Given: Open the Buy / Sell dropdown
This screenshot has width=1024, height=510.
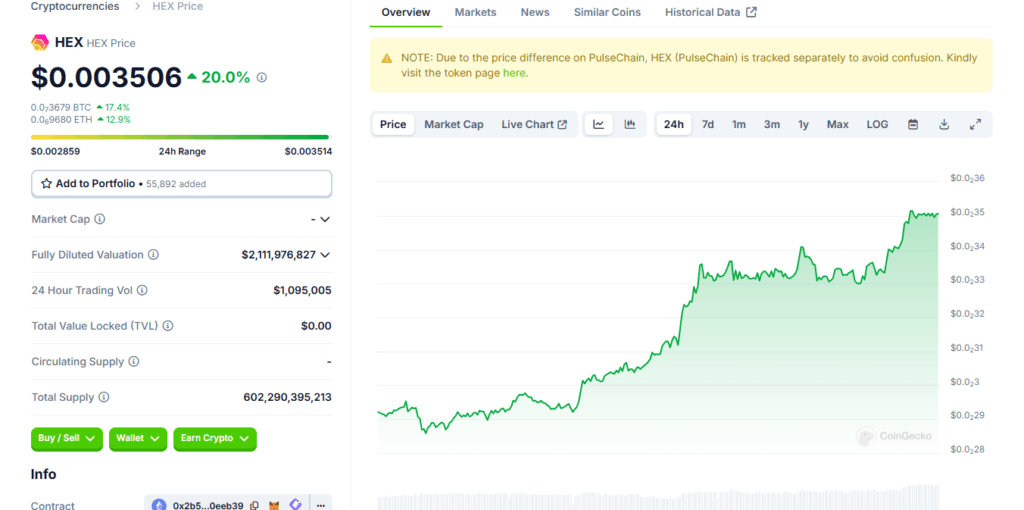Looking at the screenshot, I should pyautogui.click(x=67, y=439).
